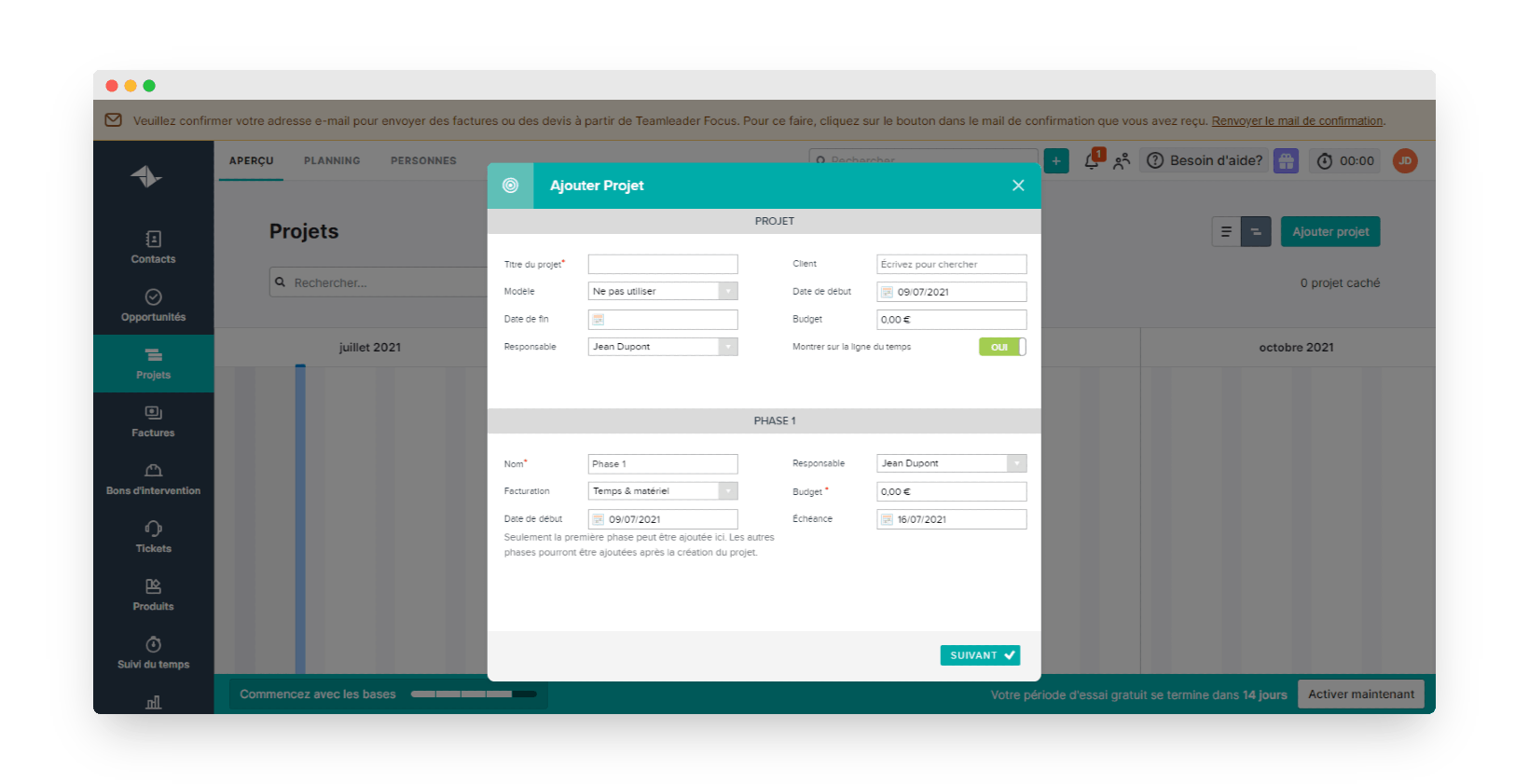1529x784 pixels.
Task: Open the Facturation dropdown
Action: point(663,490)
